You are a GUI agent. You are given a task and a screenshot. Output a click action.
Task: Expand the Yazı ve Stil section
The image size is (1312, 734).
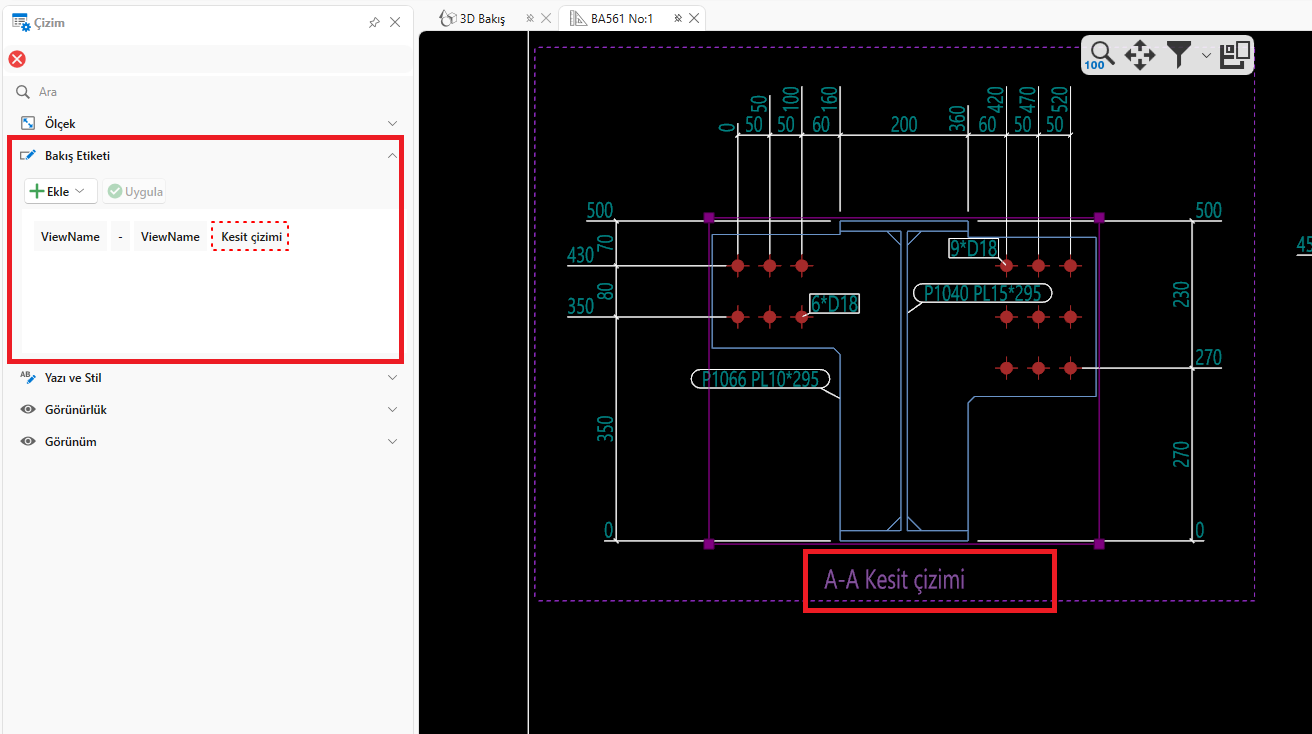coord(392,378)
